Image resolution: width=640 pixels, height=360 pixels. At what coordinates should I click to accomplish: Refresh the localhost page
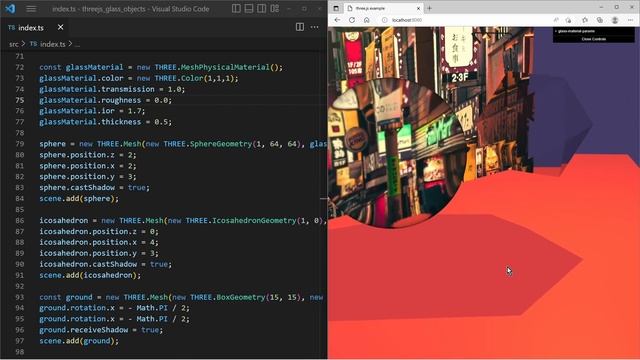[352, 20]
